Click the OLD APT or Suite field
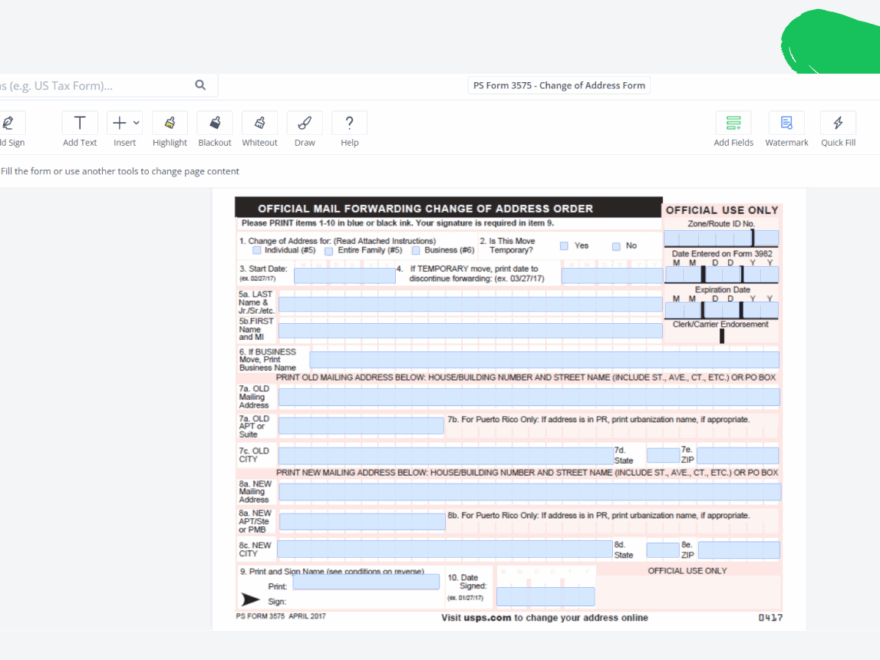The width and height of the screenshot is (880, 660). pos(361,425)
